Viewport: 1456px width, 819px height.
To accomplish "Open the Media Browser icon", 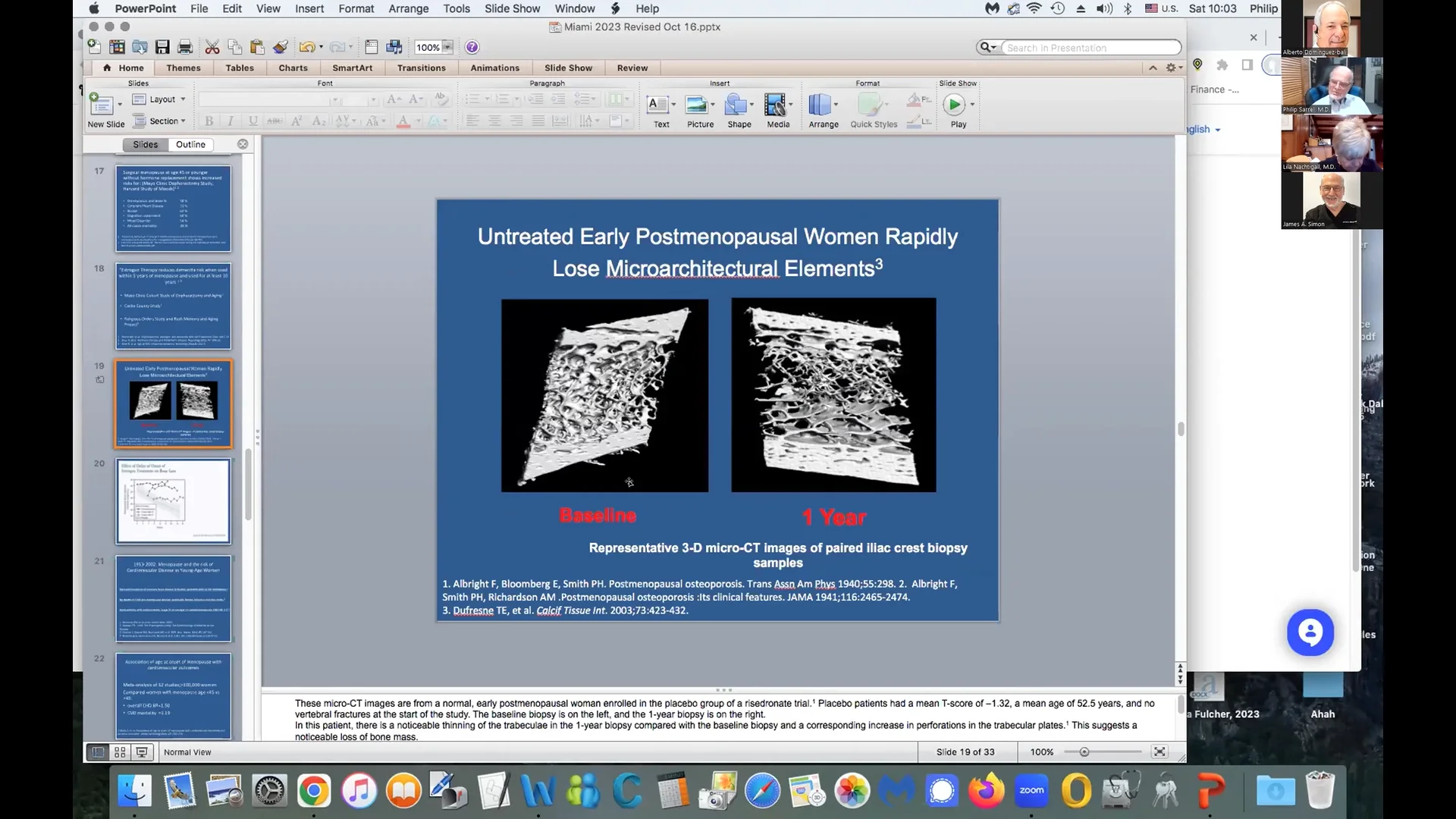I will click(394, 47).
